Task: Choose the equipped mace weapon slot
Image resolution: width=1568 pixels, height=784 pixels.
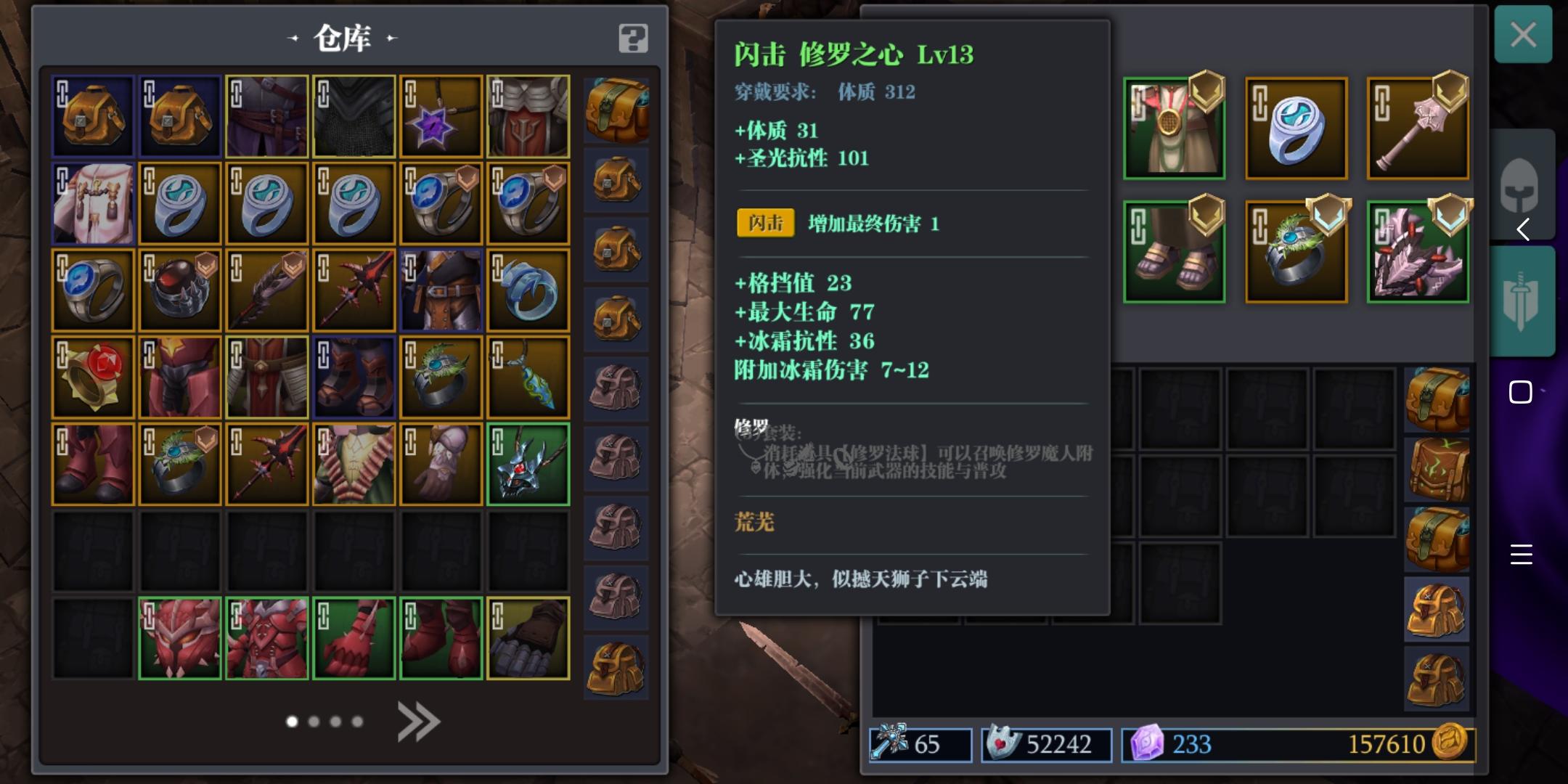Action: [x=1418, y=128]
